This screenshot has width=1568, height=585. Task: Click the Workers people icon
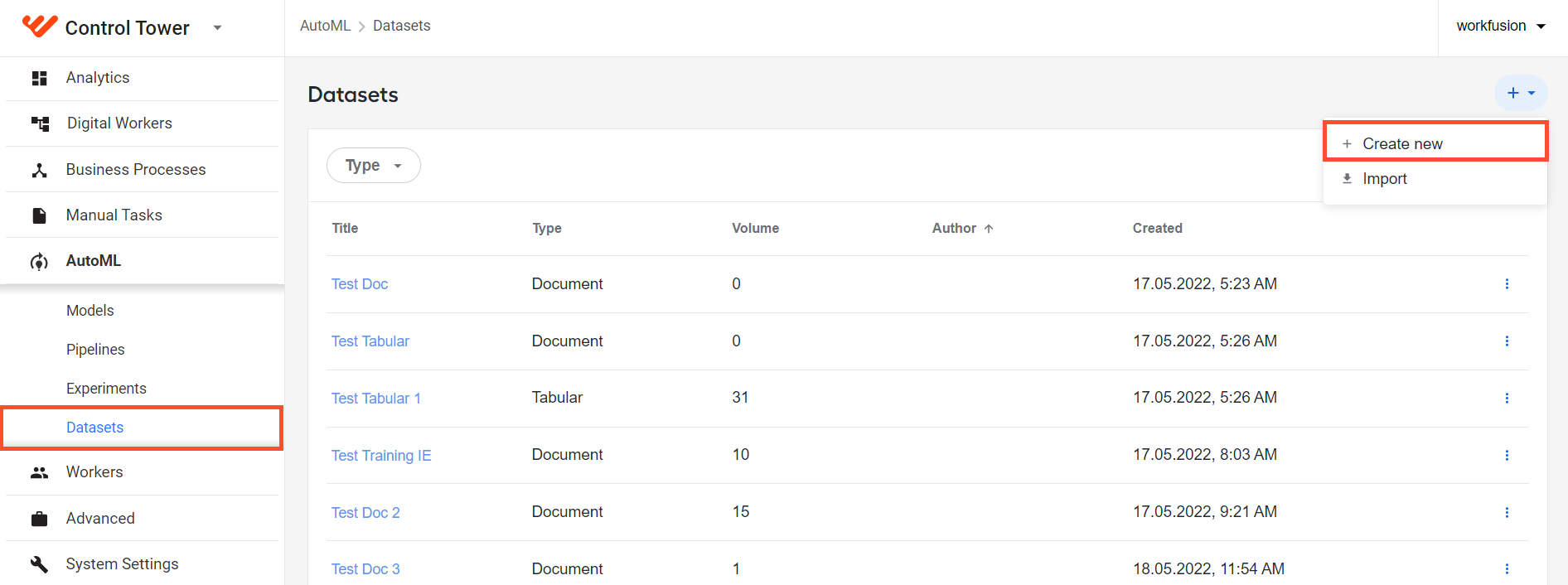(x=39, y=472)
